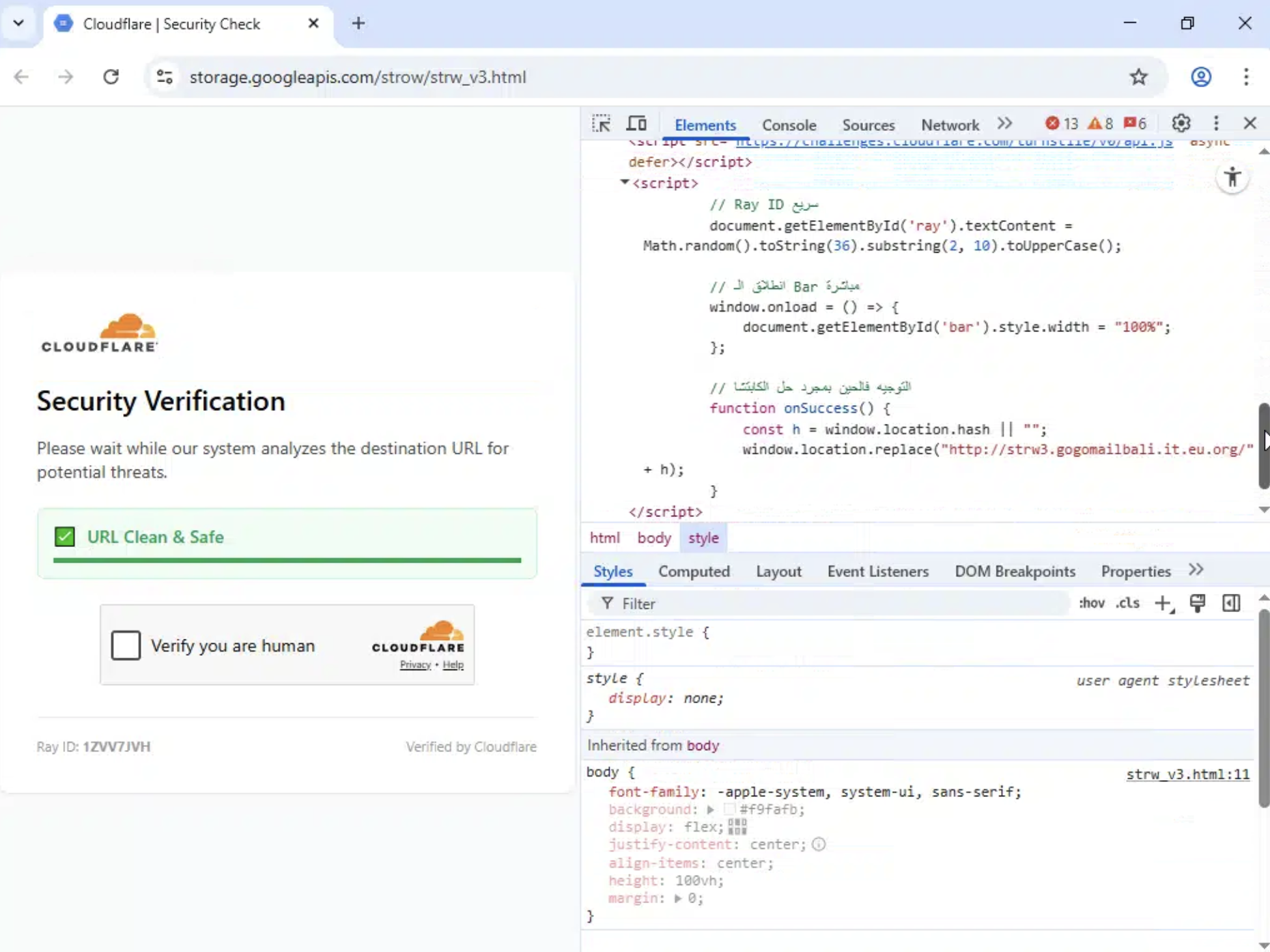Click the style breadcrumb

click(703, 538)
